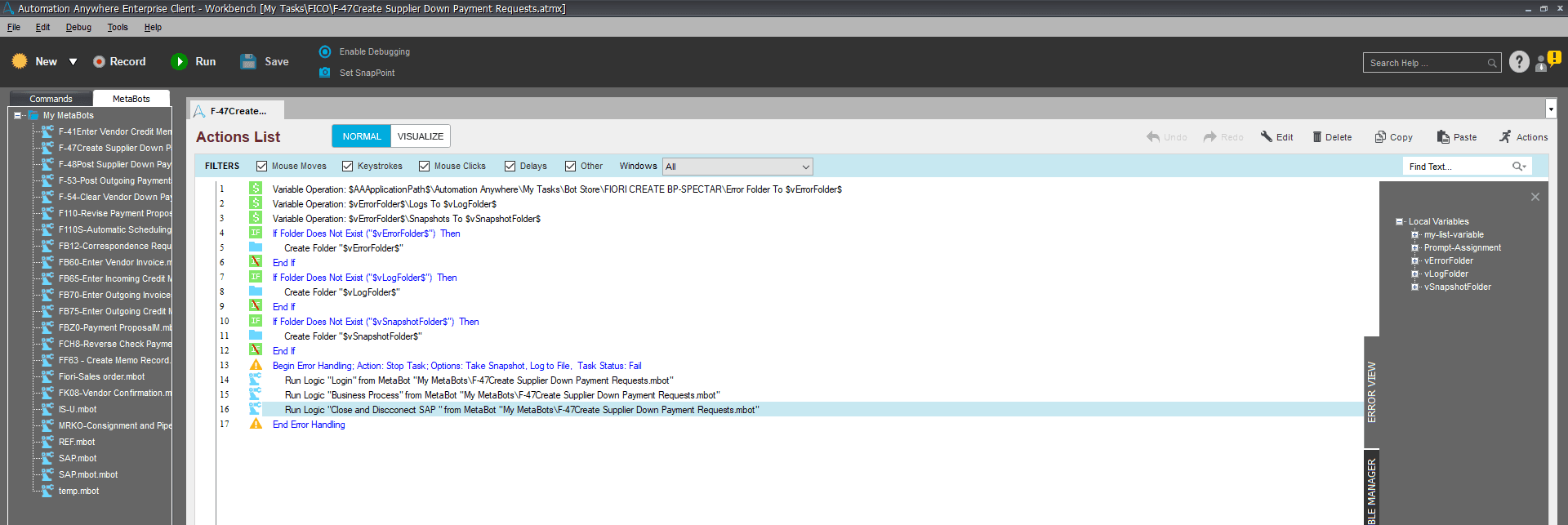Image resolution: width=1568 pixels, height=525 pixels.
Task: Click Create Folder icon on line 5
Action: [256, 247]
